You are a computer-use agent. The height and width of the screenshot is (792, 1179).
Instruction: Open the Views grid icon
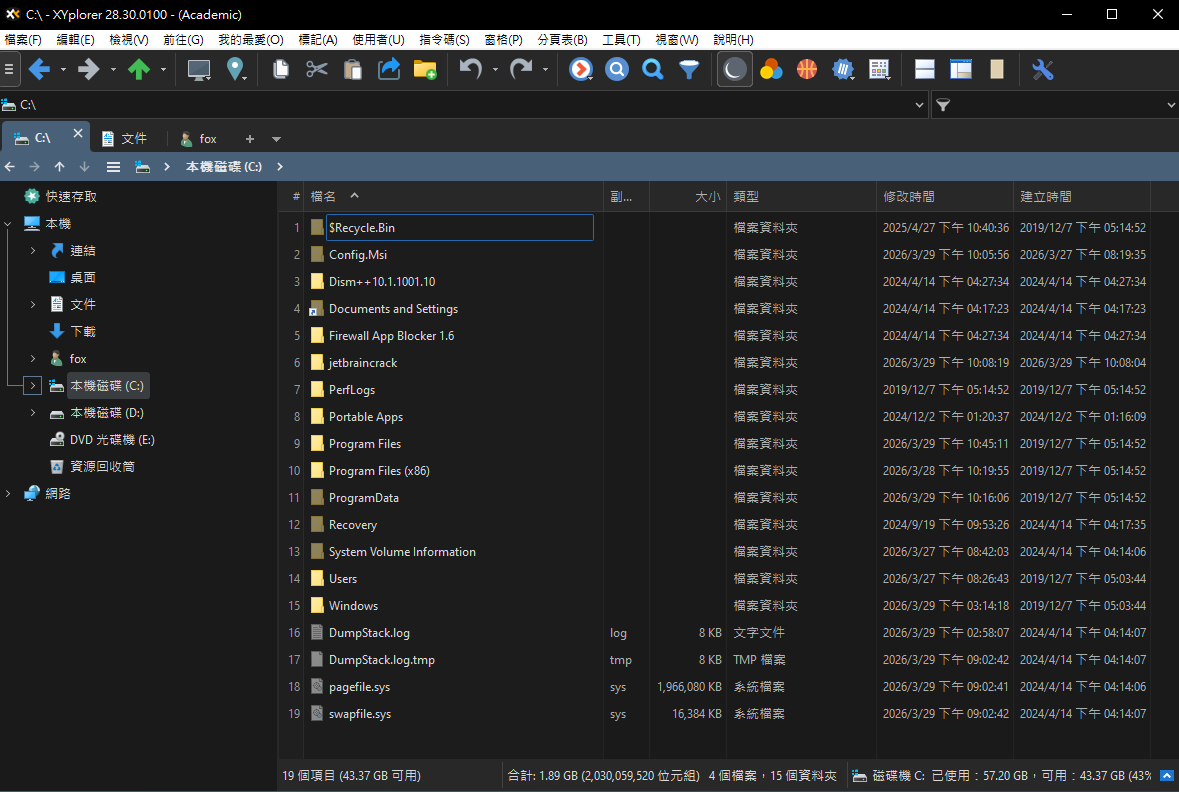point(879,70)
